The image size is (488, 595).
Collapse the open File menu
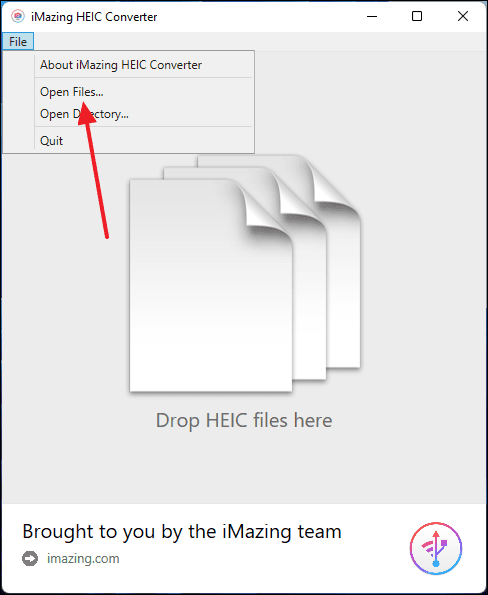pos(18,41)
